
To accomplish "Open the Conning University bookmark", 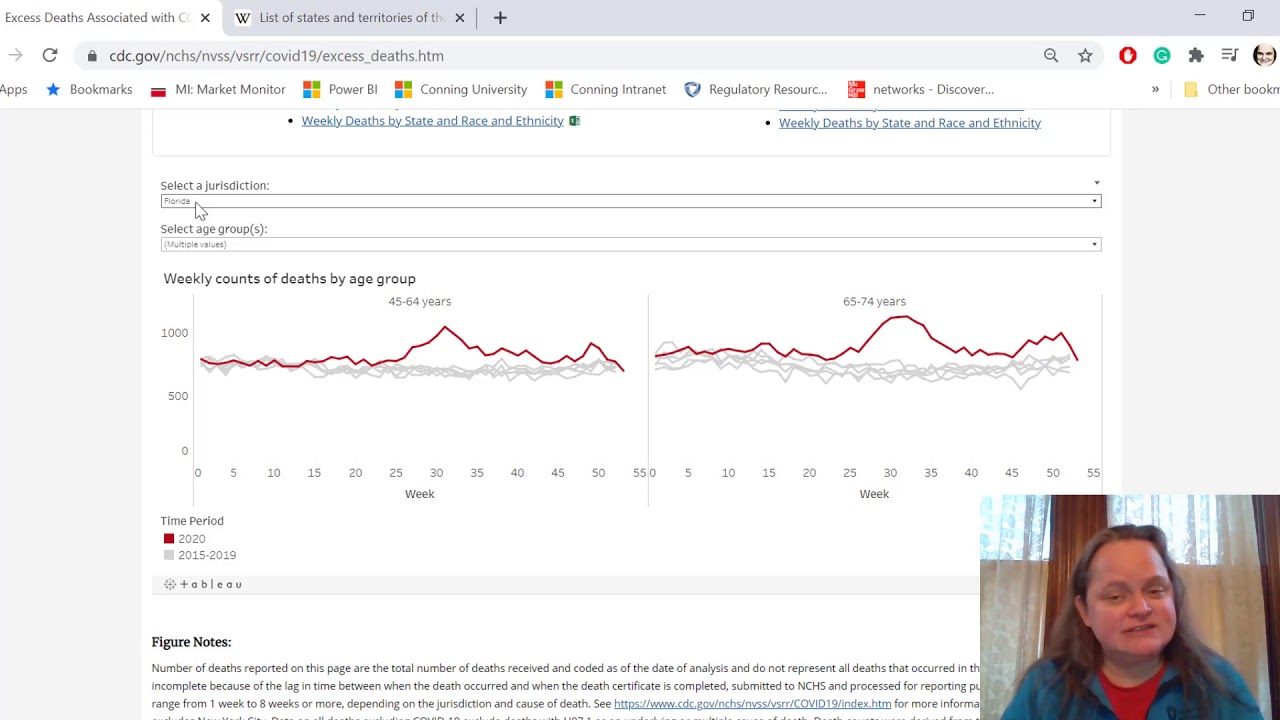I will (461, 89).
